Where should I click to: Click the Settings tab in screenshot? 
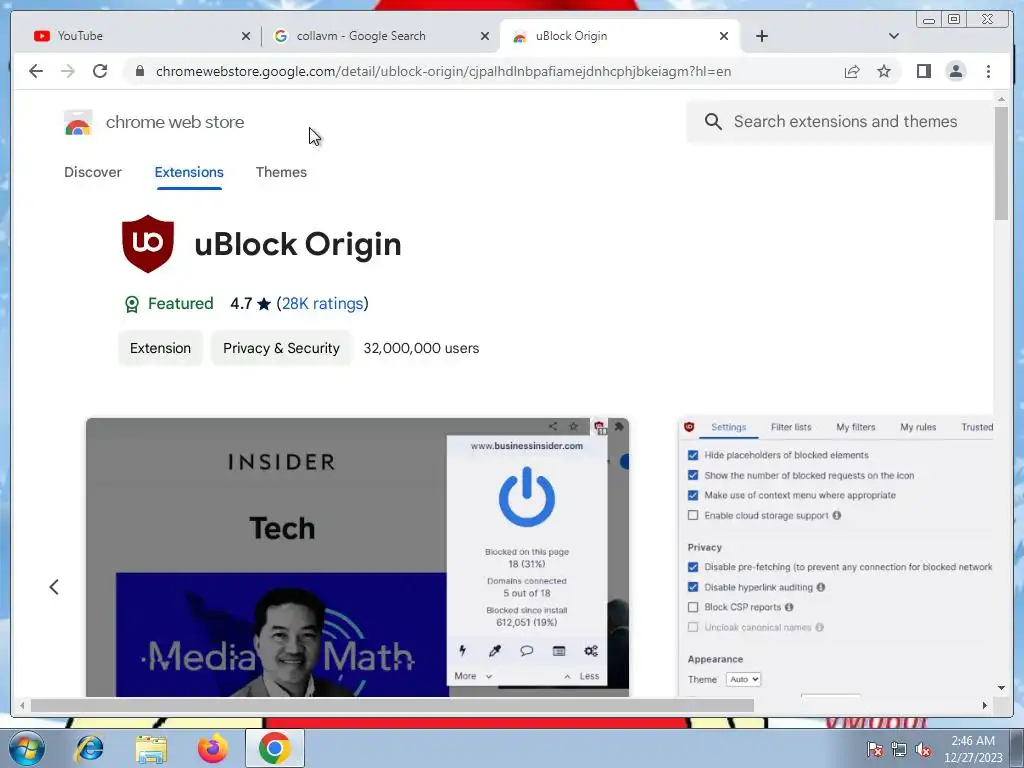pos(728,427)
